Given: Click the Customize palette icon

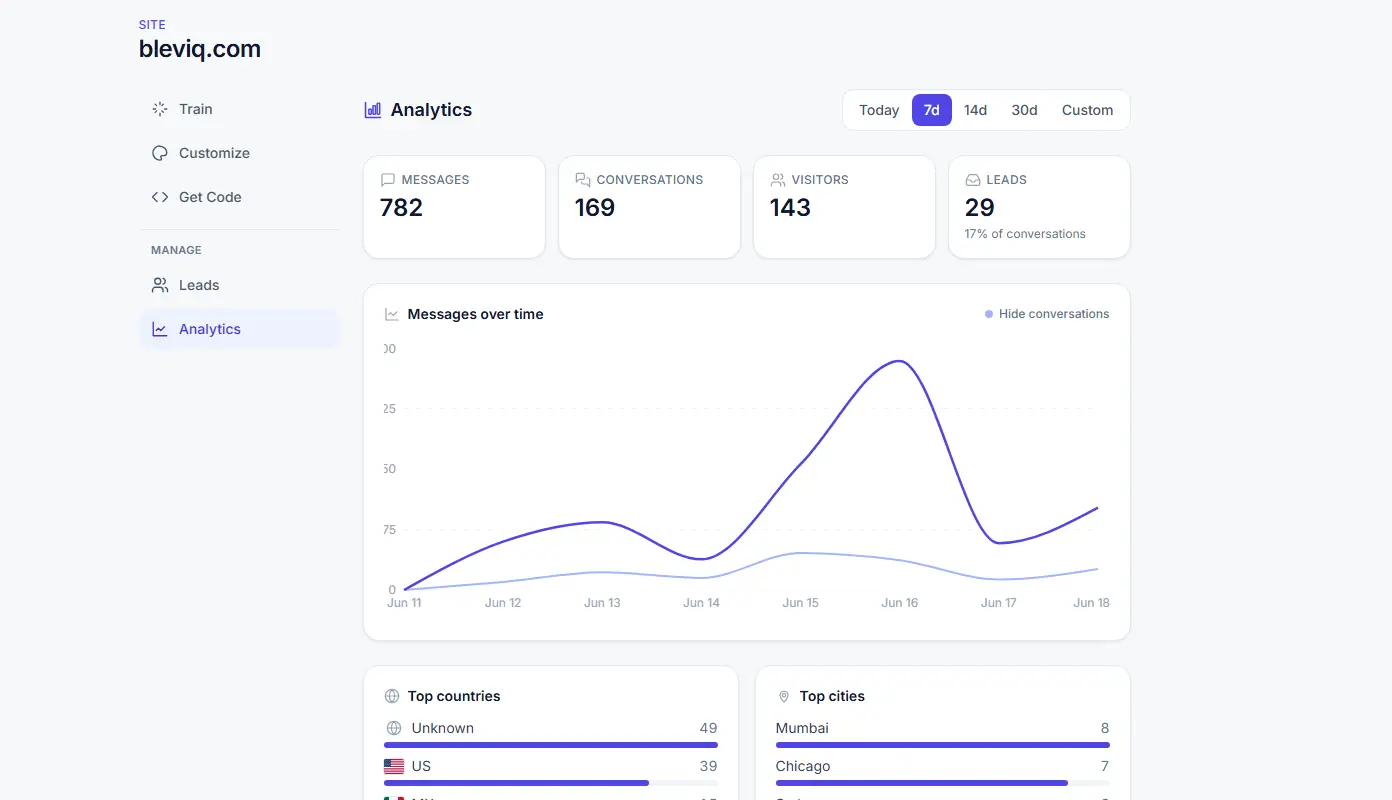Looking at the screenshot, I should coord(160,153).
